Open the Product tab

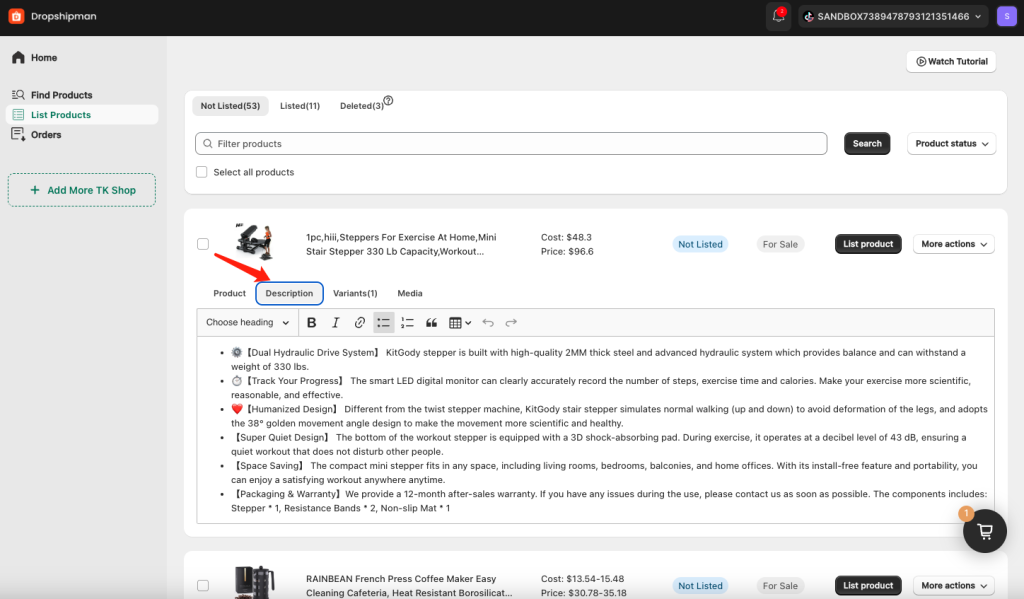click(229, 293)
